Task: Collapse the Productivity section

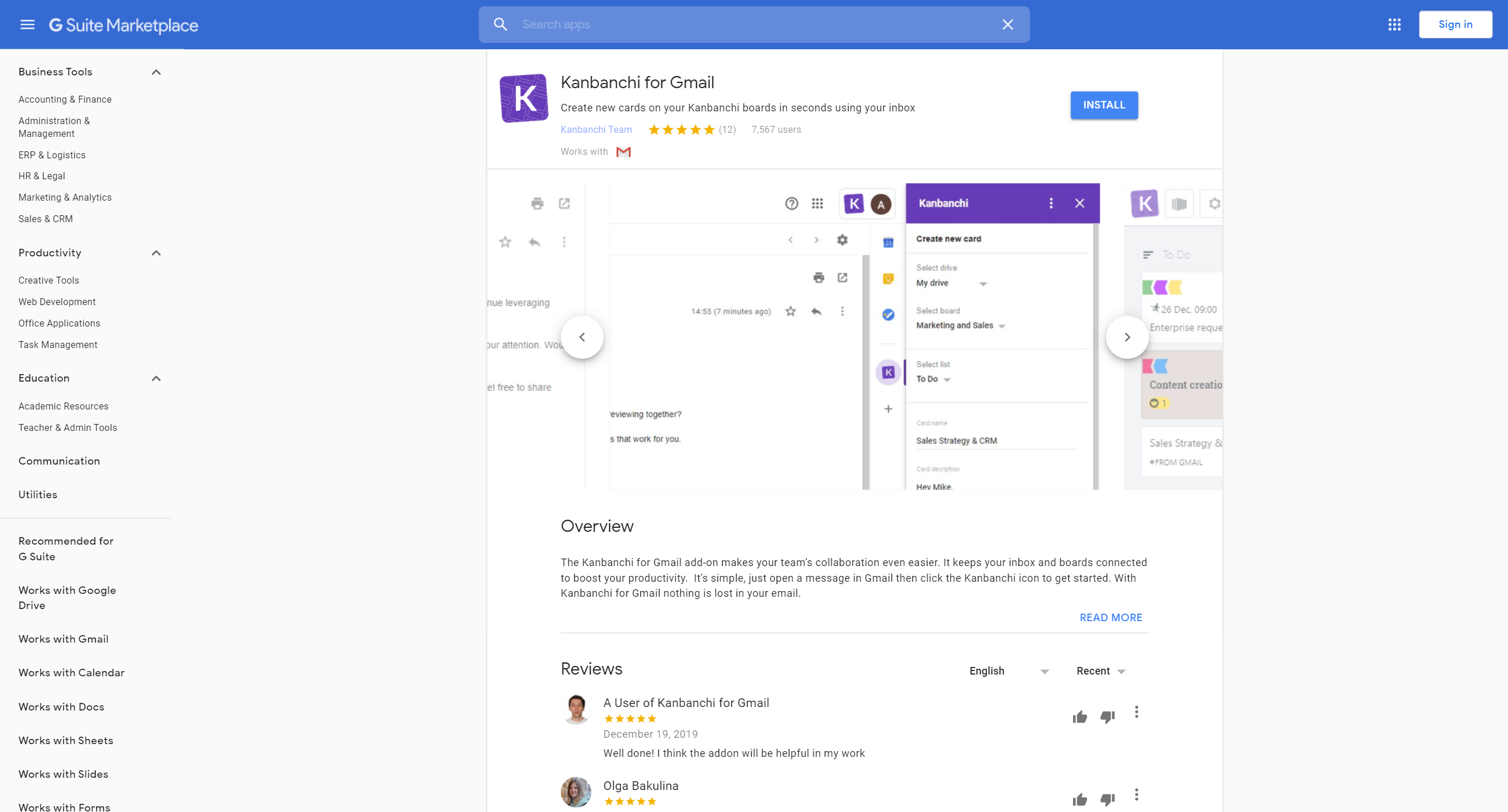Action: click(x=155, y=253)
